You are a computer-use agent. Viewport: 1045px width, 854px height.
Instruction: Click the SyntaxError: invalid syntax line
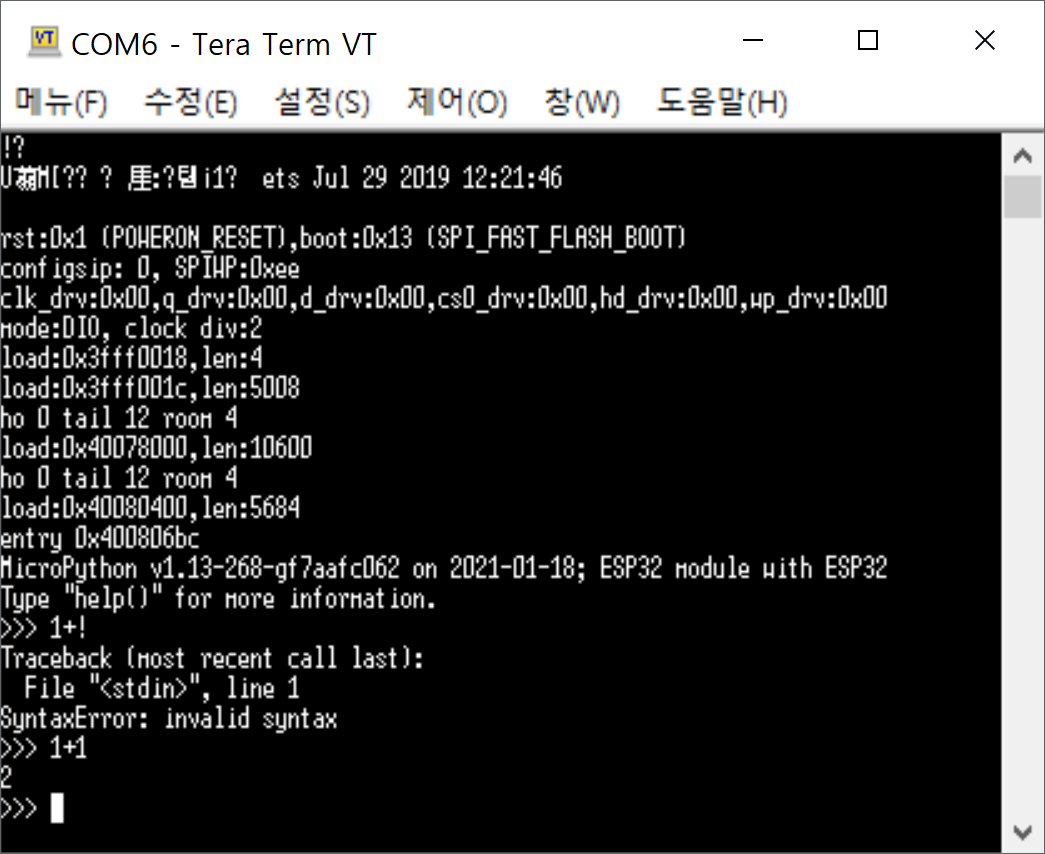pos(169,719)
